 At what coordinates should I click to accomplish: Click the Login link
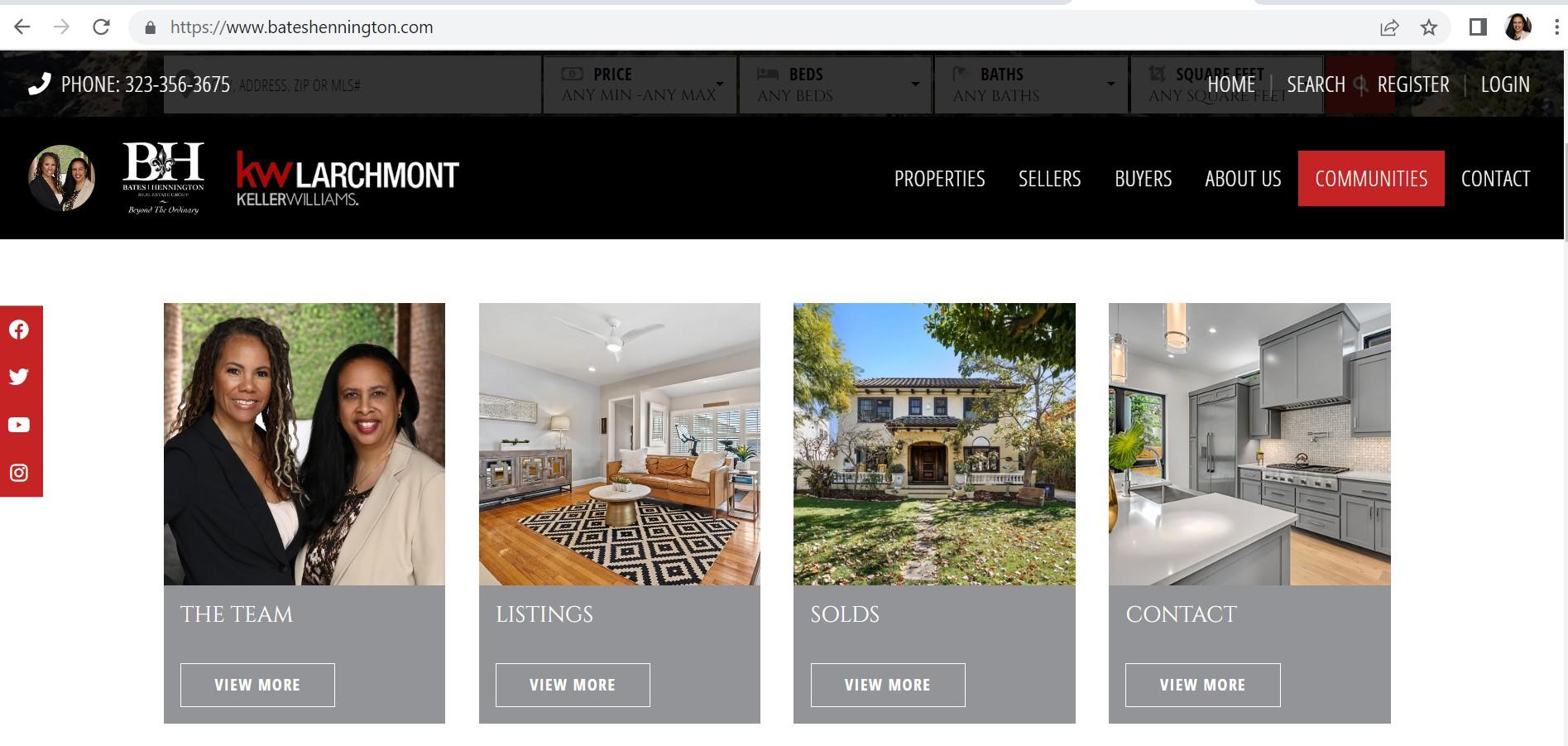pos(1505,84)
